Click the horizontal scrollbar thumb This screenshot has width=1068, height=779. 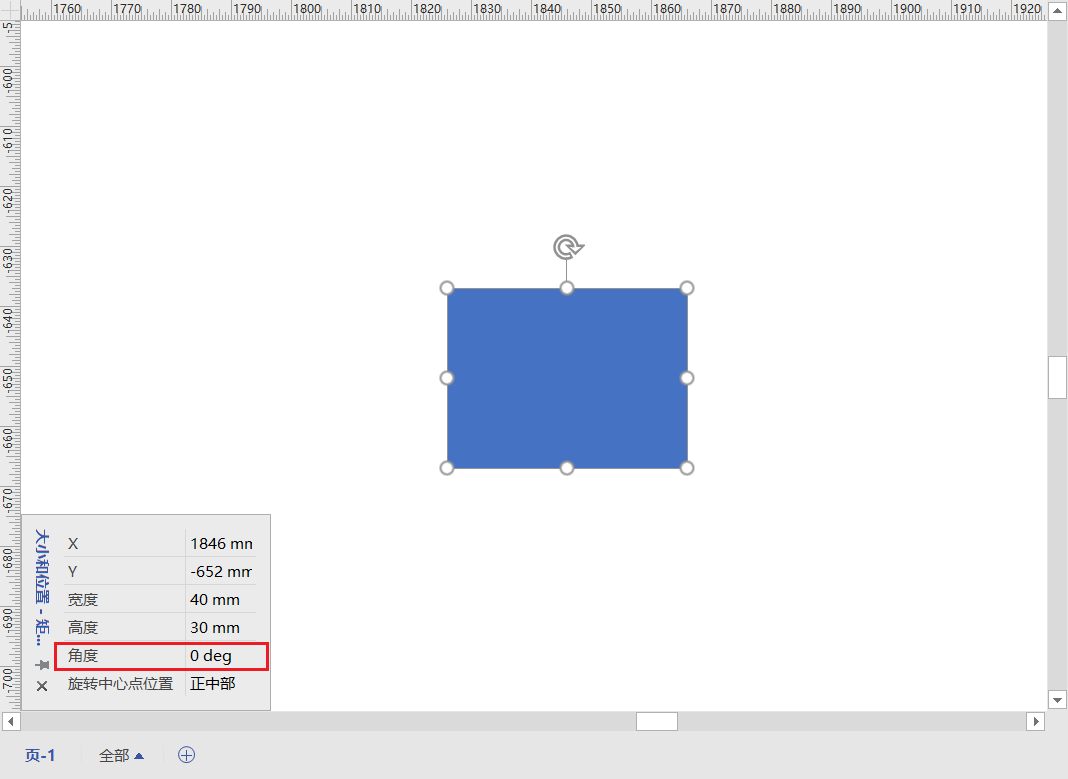click(x=657, y=721)
